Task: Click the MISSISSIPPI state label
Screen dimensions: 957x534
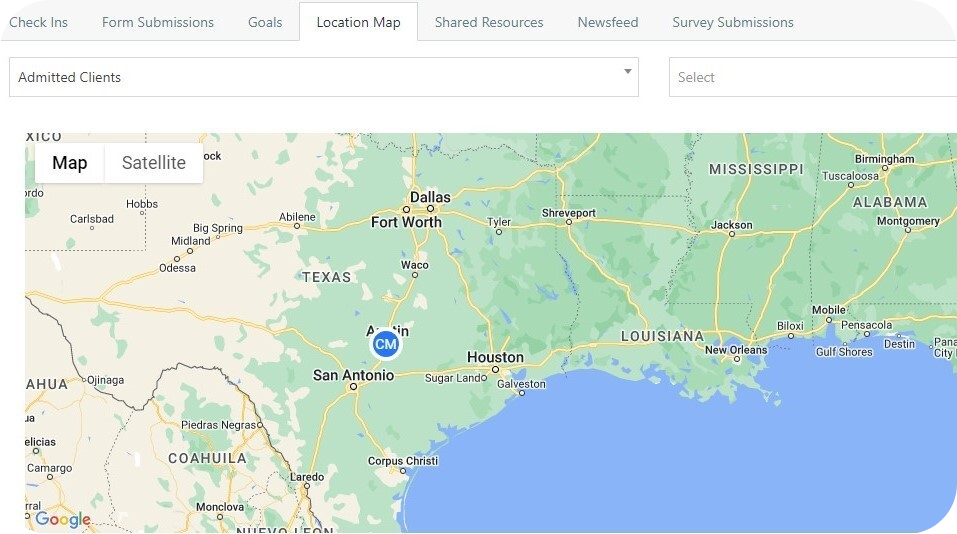Action: (x=756, y=169)
